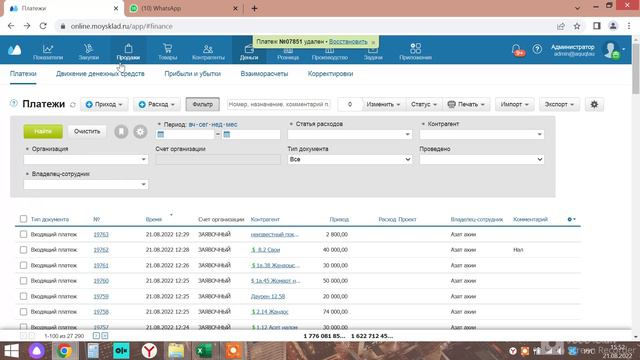Select the checkbox for payment 19760
640x360 pixels.
(23, 281)
